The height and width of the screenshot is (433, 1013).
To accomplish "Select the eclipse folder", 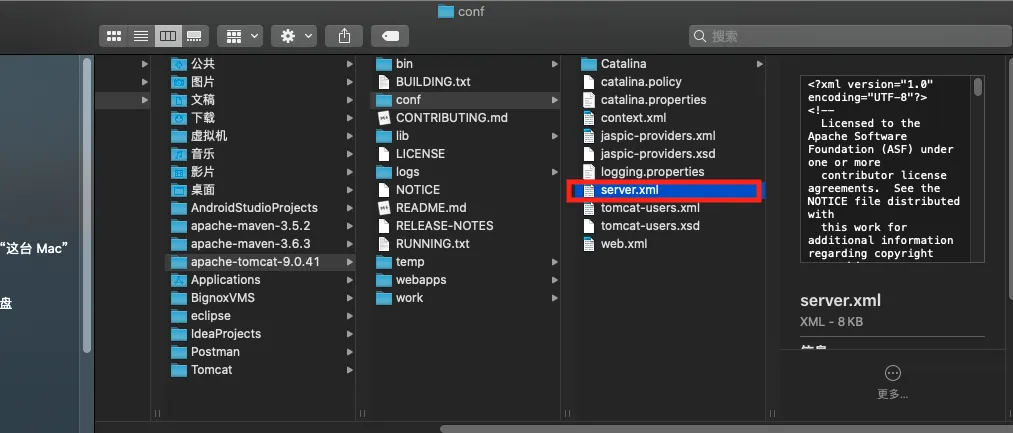I will click(260, 316).
